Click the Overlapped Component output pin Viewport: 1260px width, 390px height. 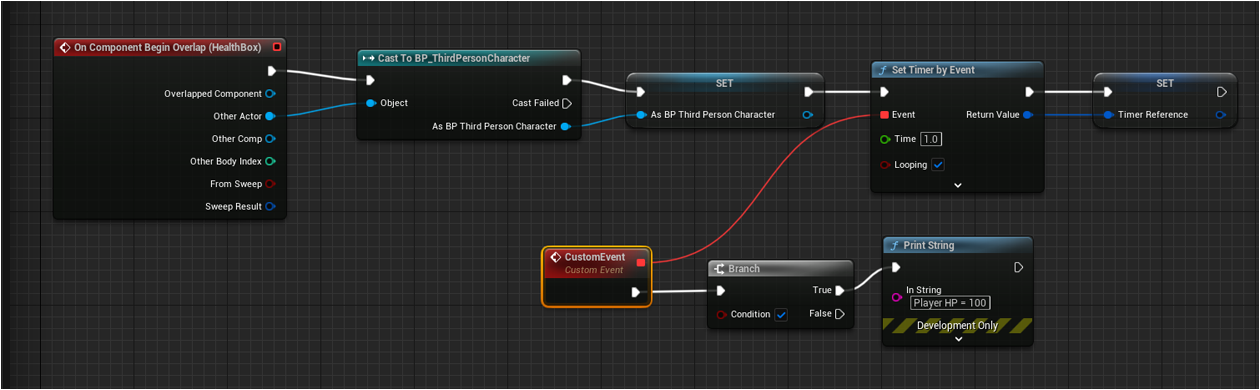tap(270, 94)
